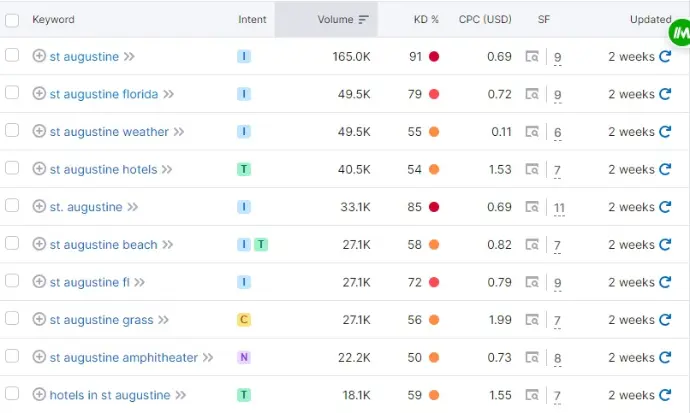Refresh metrics for the st augustine grass row
The image size is (690, 413).
[665, 320]
